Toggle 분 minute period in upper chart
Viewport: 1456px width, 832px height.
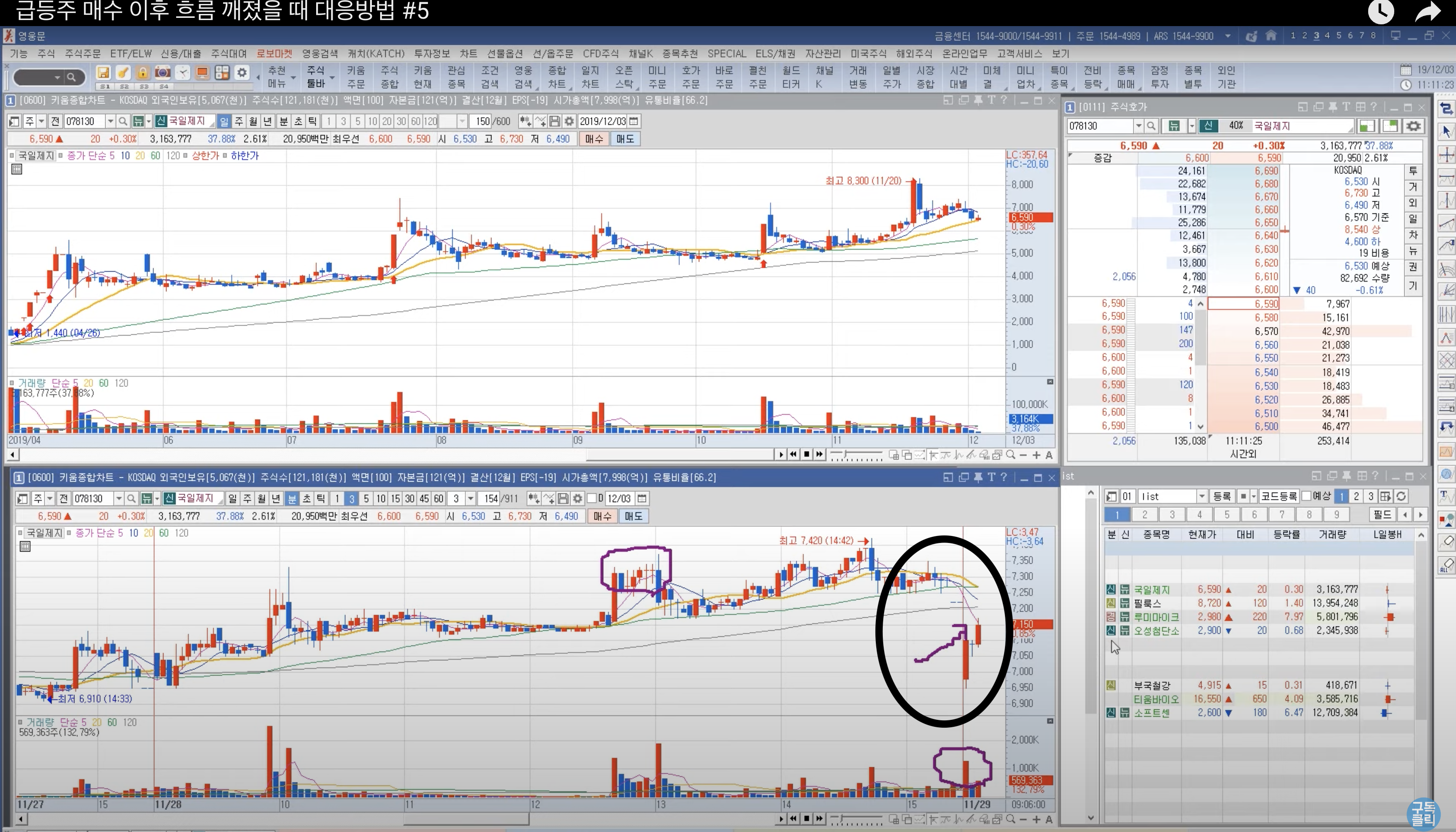click(x=284, y=121)
